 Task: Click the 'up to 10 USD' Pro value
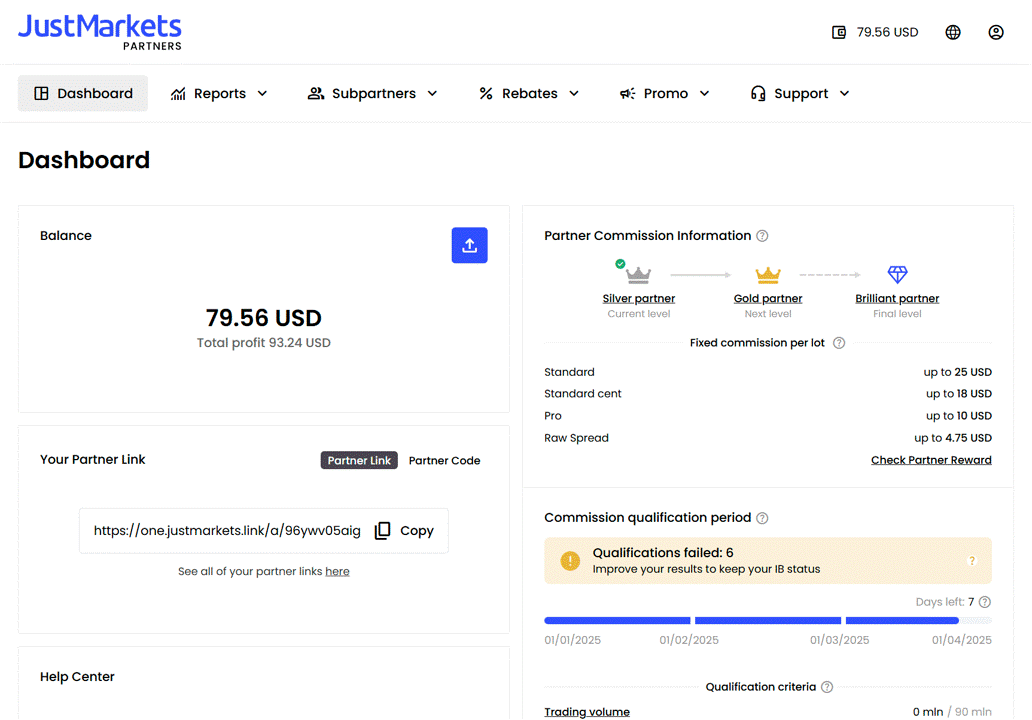(958, 416)
